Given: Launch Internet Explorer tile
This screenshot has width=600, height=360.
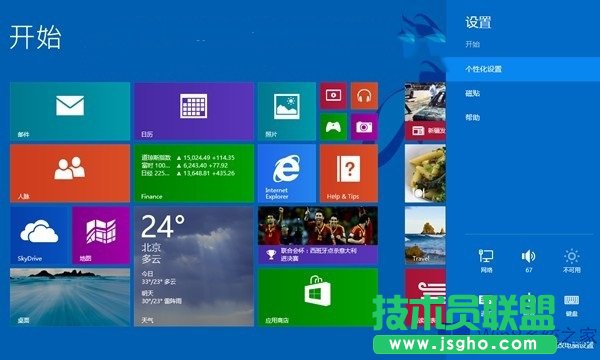Looking at the screenshot, I should click(x=287, y=173).
